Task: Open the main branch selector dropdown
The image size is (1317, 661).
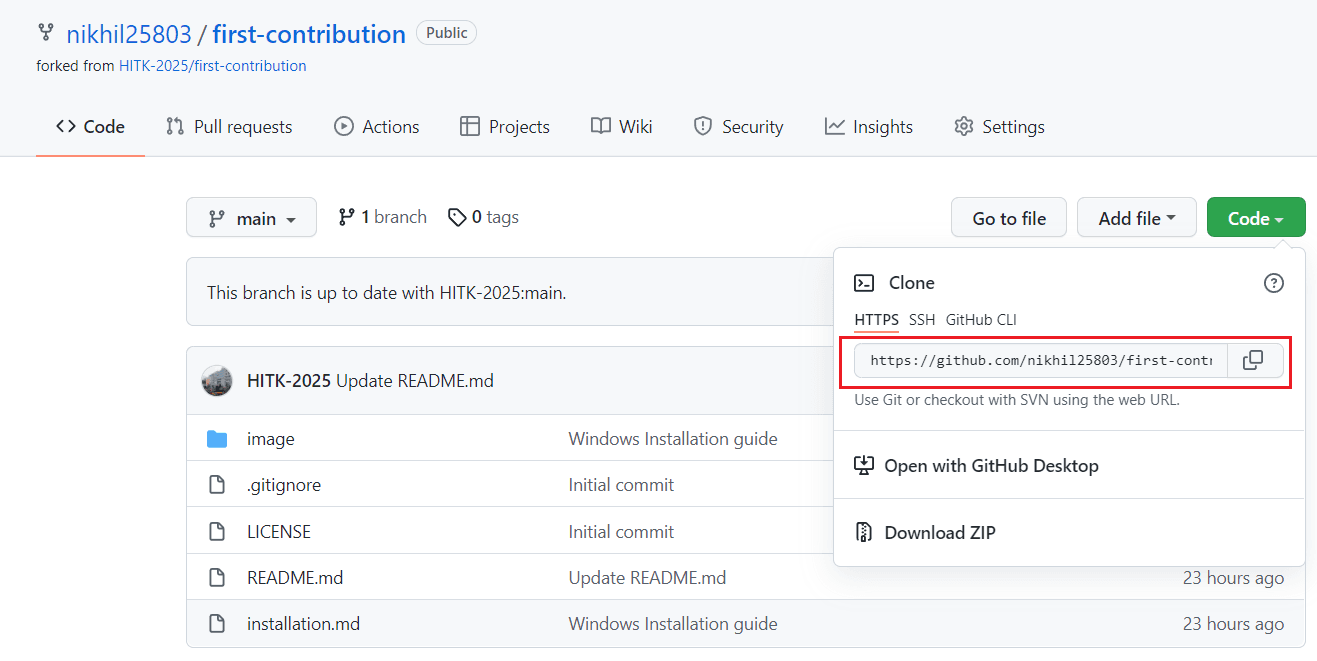Action: click(x=251, y=218)
